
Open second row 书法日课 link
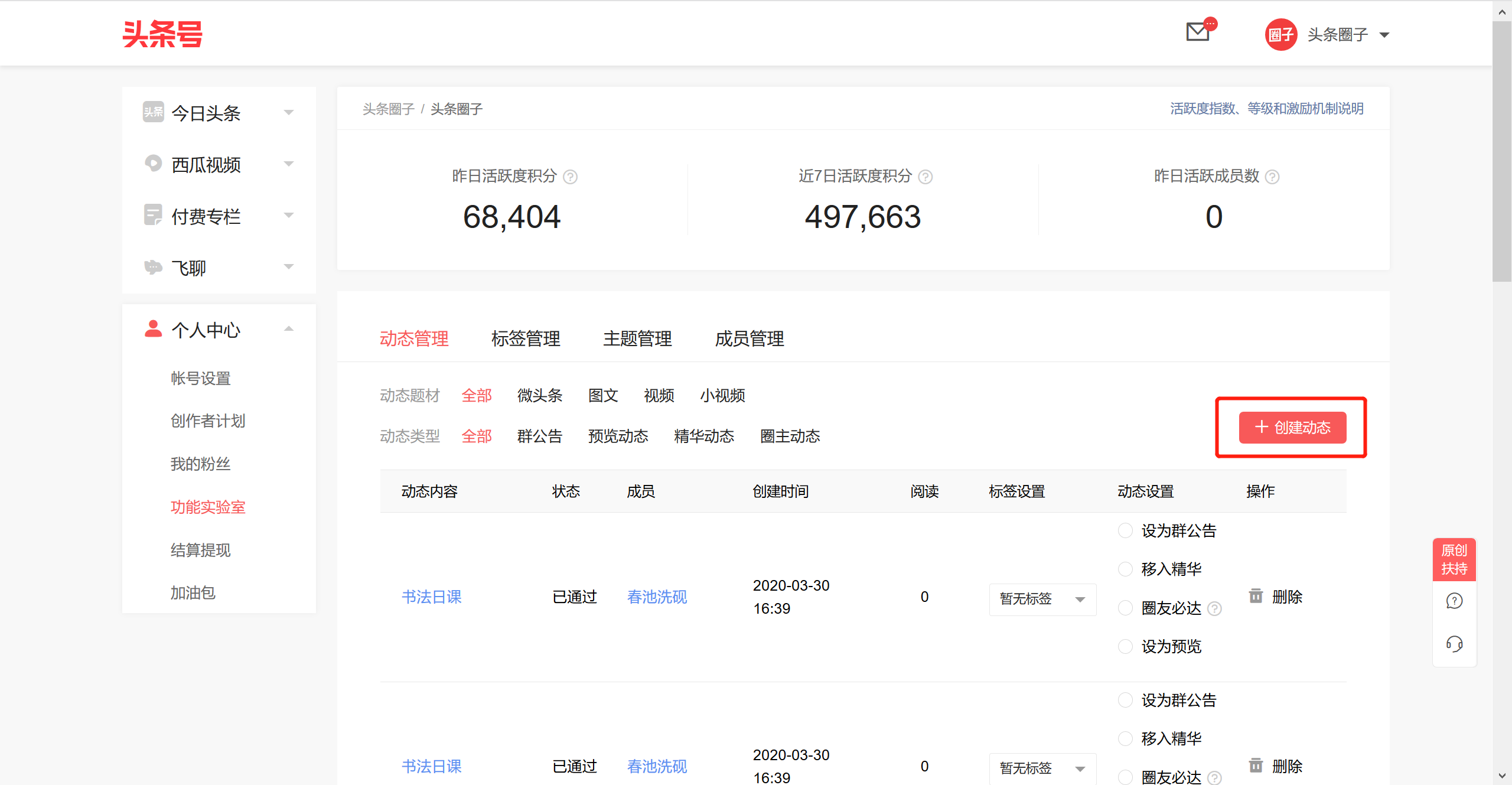click(432, 766)
